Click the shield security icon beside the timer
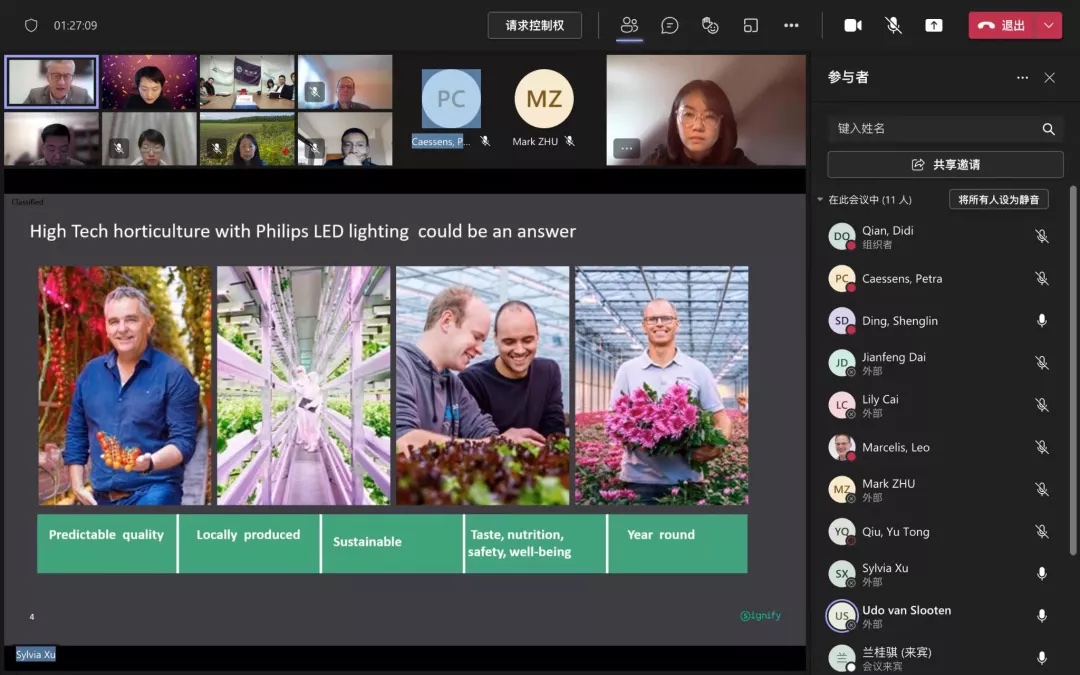This screenshot has width=1080, height=675. coord(31,25)
